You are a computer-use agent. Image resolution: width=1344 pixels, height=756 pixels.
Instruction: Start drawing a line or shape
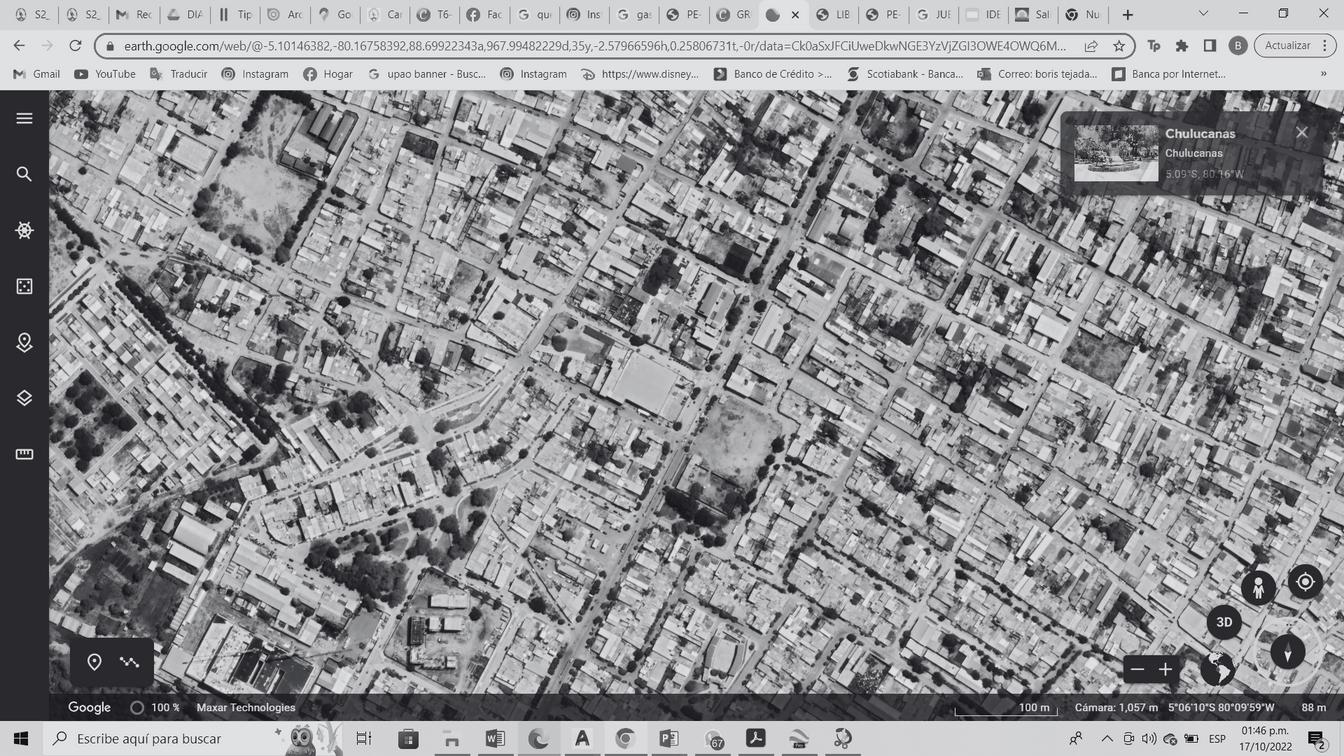pos(129,662)
